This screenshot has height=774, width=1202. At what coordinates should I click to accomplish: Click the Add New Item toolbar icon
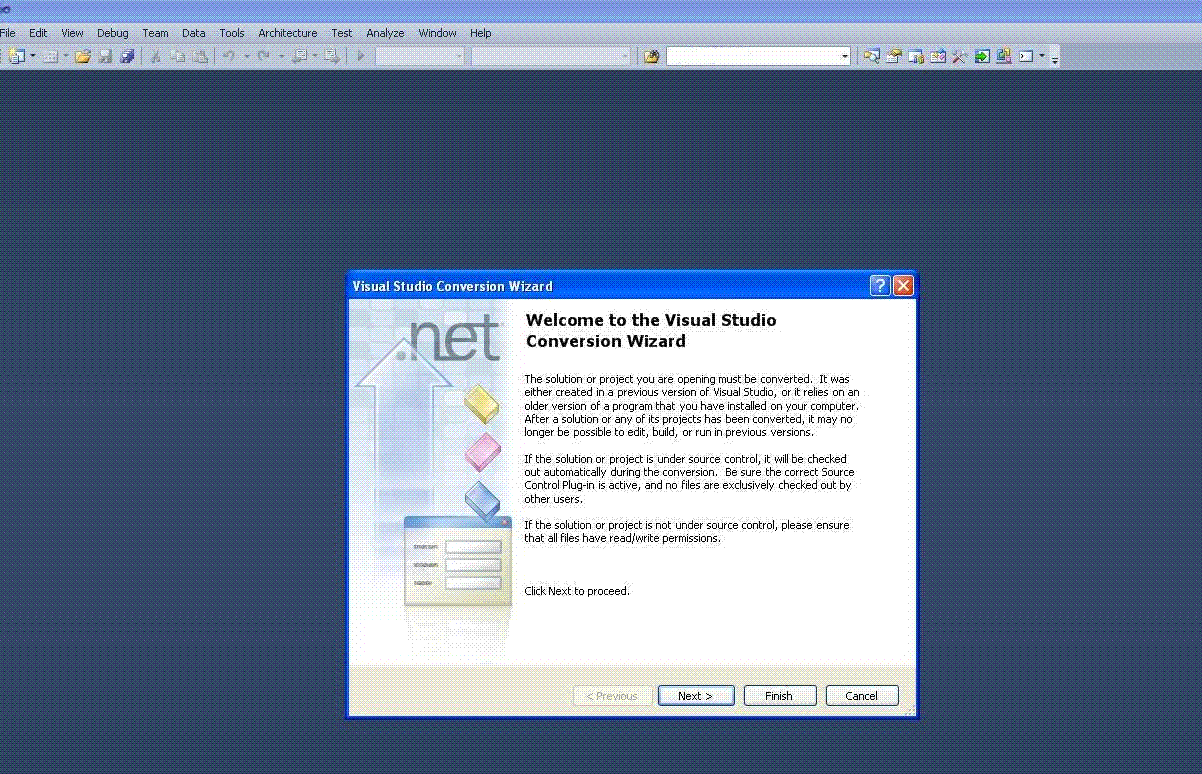coord(50,56)
